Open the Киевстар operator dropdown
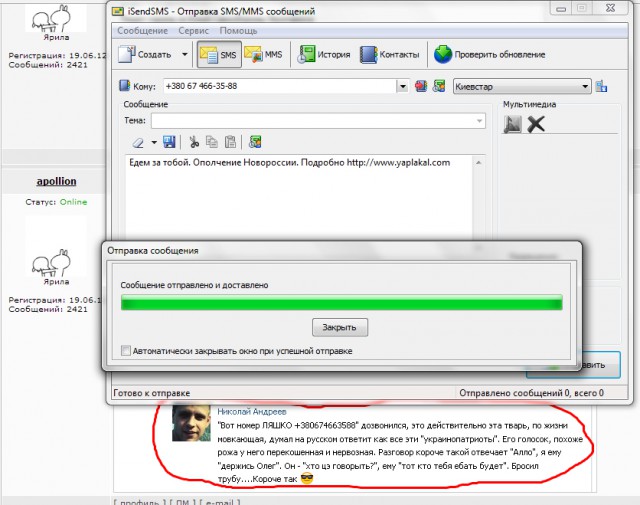Viewport: 640px width, 505px height. [522, 87]
